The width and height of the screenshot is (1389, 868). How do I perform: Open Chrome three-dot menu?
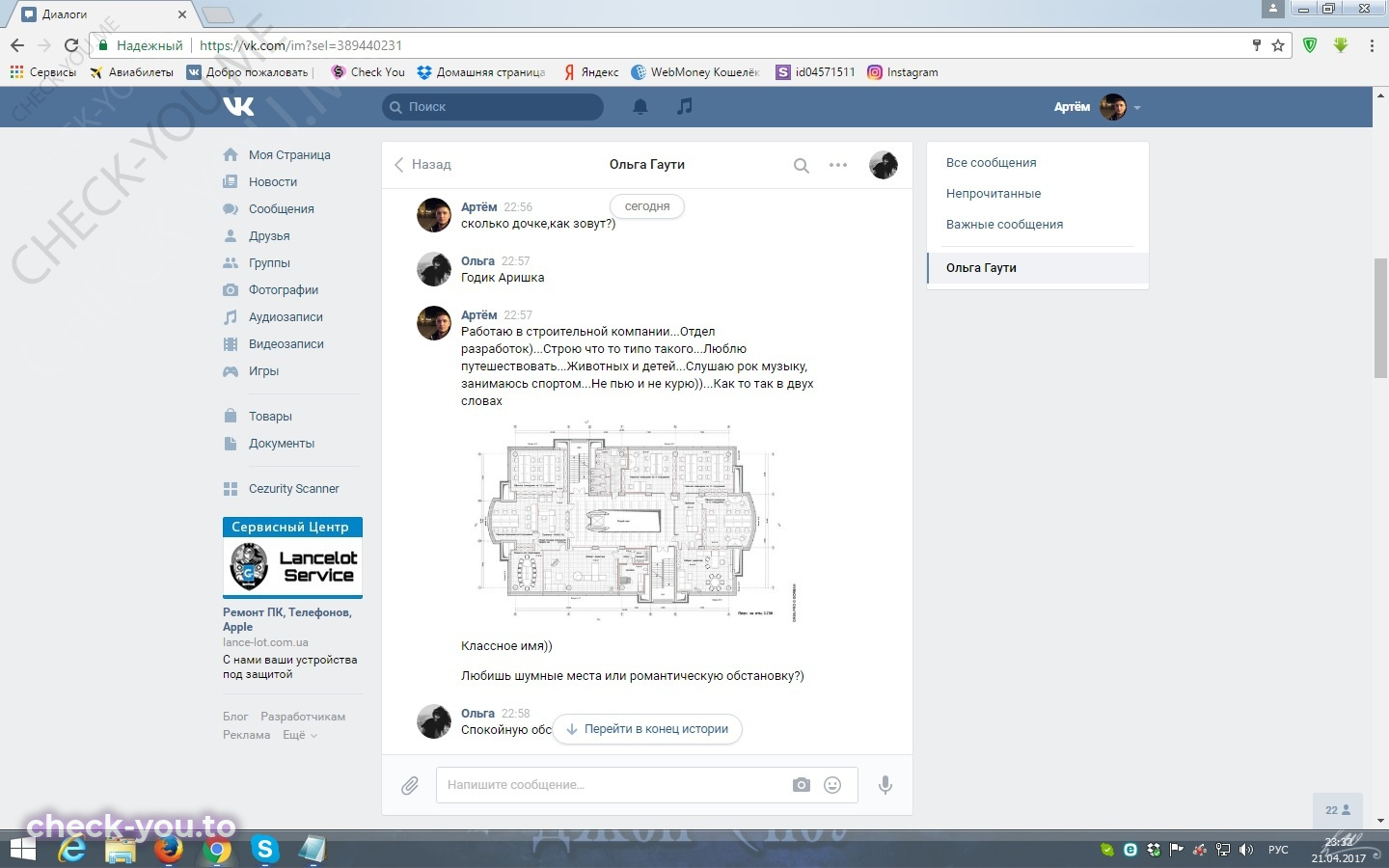pos(1372,45)
